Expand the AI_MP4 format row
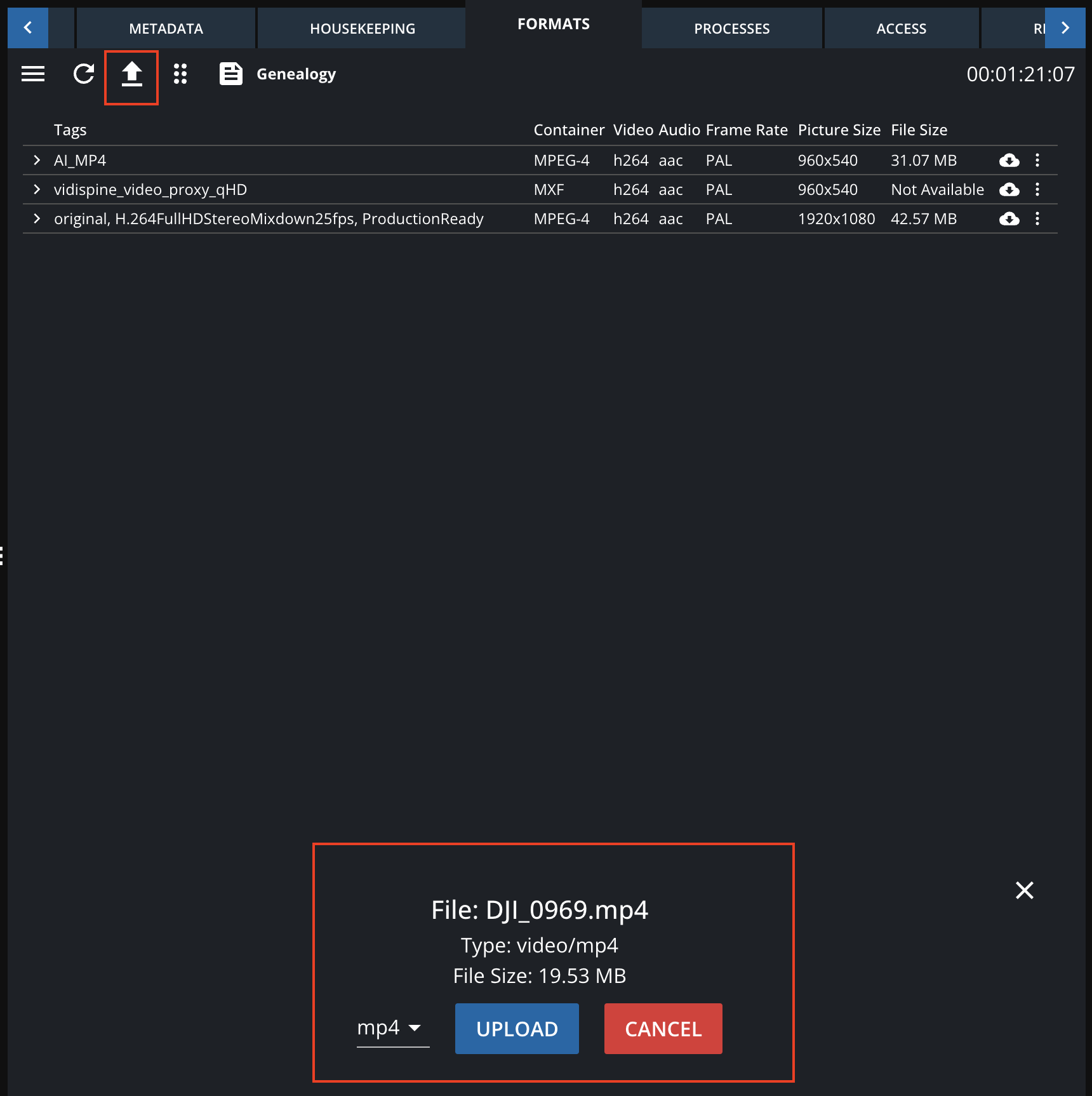This screenshot has width=1092, height=1096. click(x=36, y=161)
